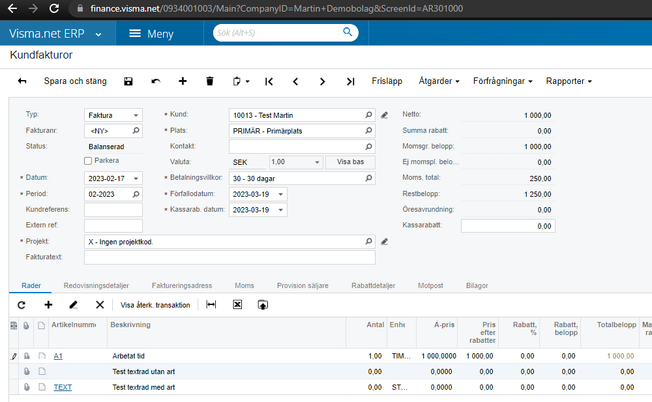Click the Visa bas button
Image resolution: width=652 pixels, height=402 pixels.
point(350,161)
